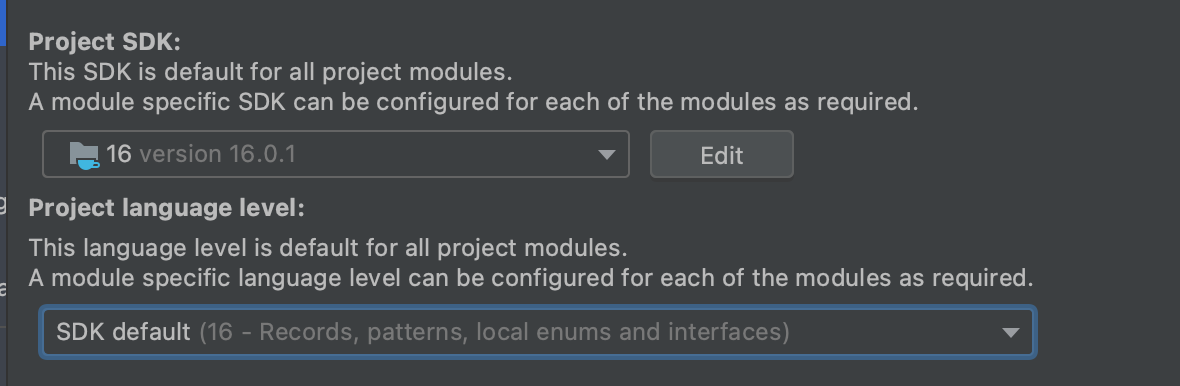The width and height of the screenshot is (1180, 386).
Task: Click '16' SDK name beside the folder icon
Action: 119,154
